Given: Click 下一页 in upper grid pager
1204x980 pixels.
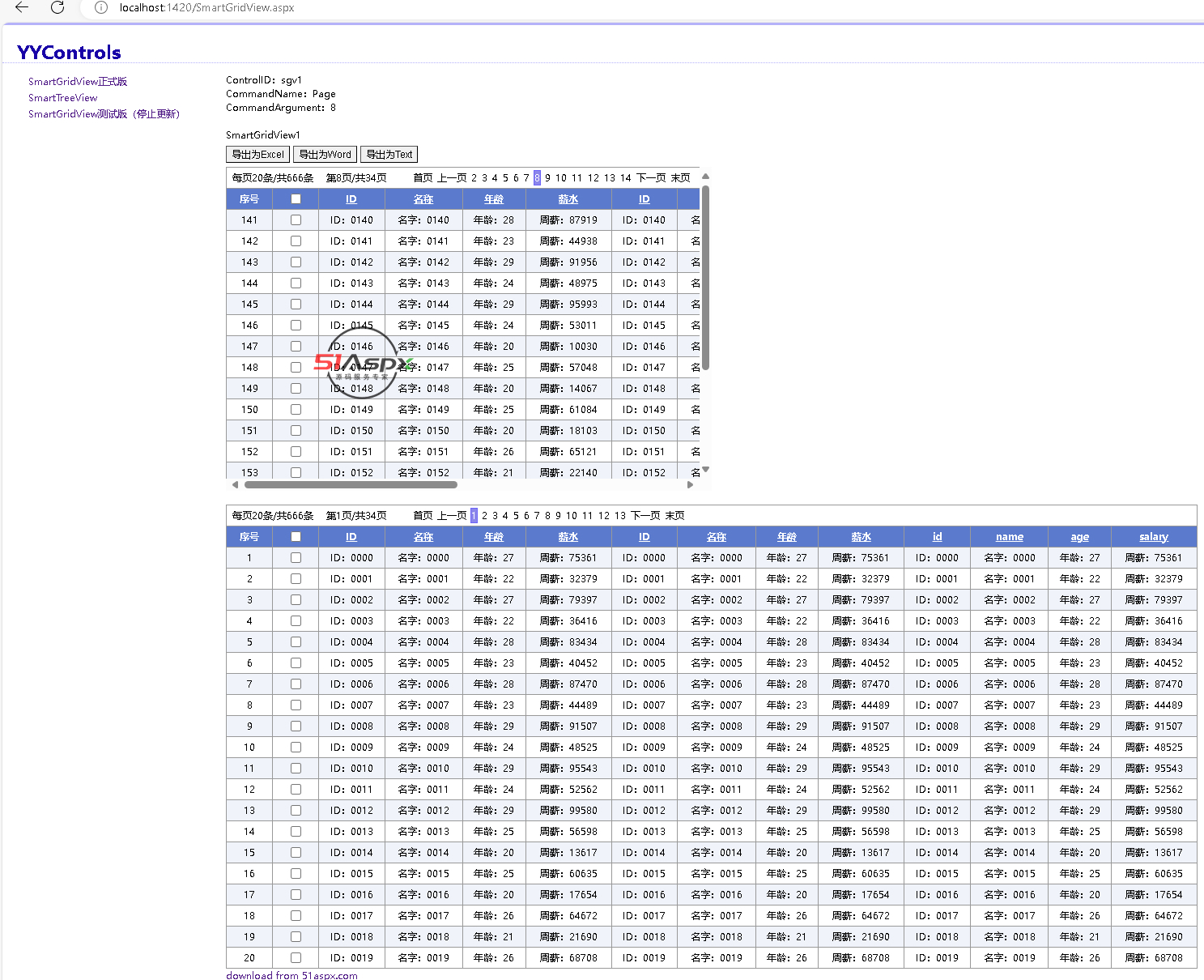Looking at the screenshot, I should [651, 178].
